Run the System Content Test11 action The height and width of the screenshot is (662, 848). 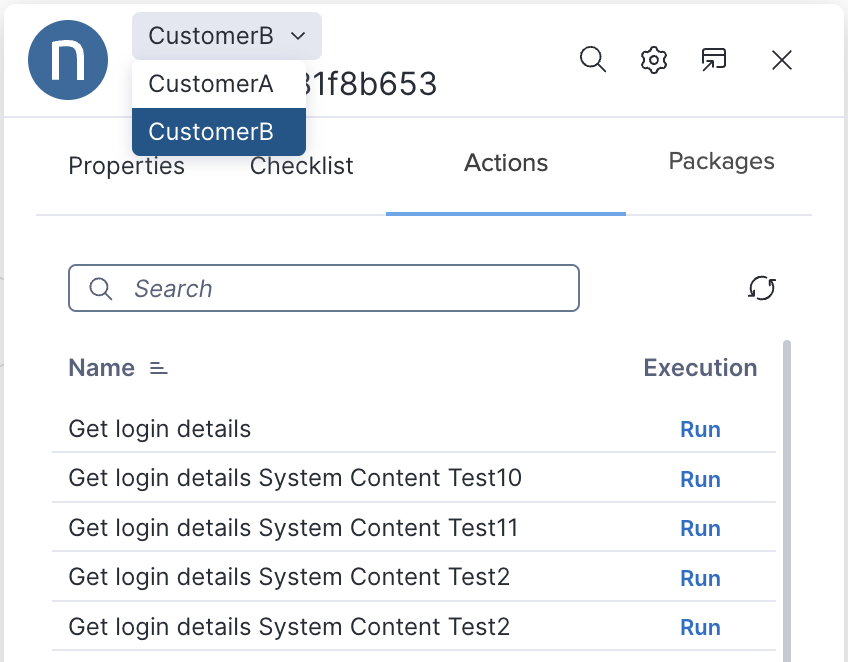(700, 528)
